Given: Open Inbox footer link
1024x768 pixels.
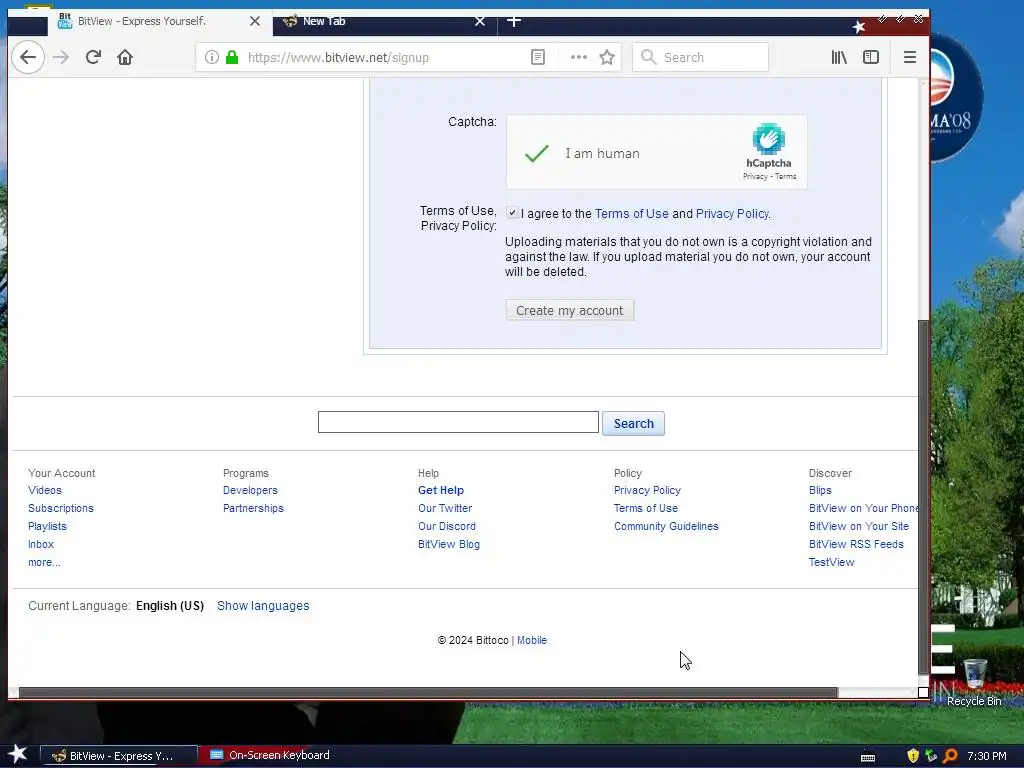Looking at the screenshot, I should 41,544.
